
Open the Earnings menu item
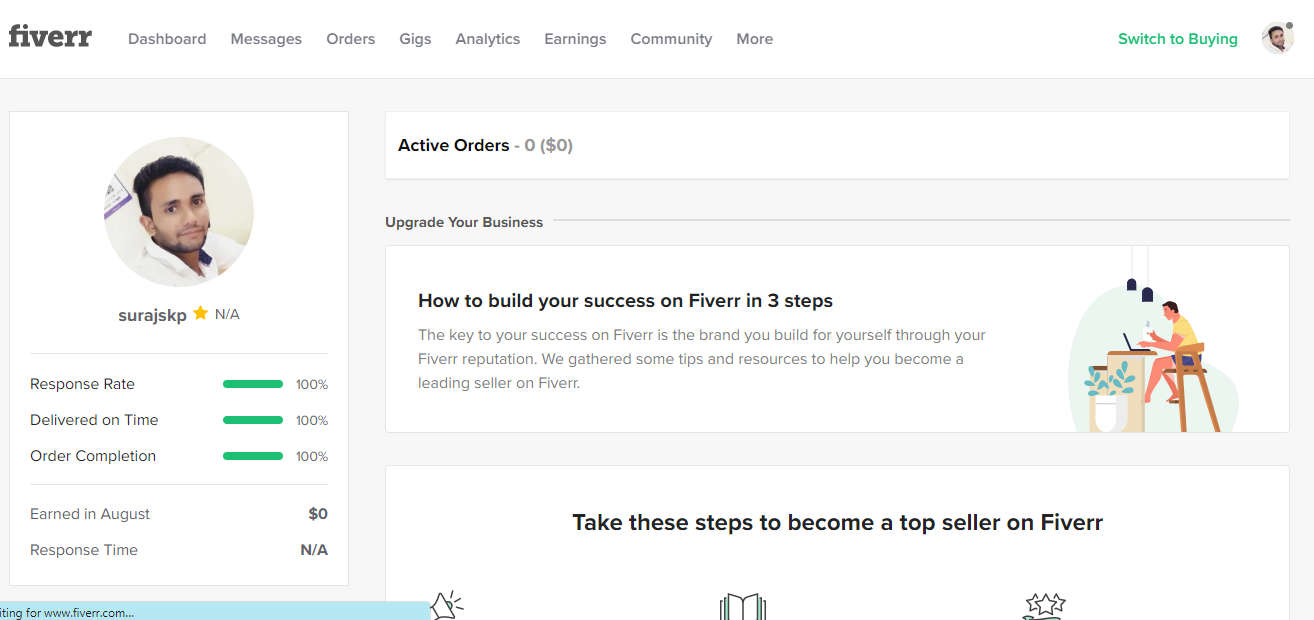(575, 39)
